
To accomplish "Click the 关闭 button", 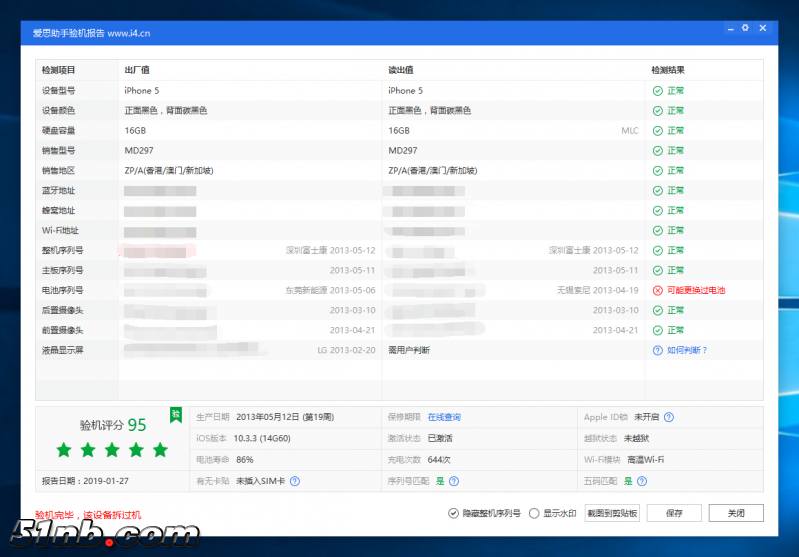I will (x=735, y=513).
